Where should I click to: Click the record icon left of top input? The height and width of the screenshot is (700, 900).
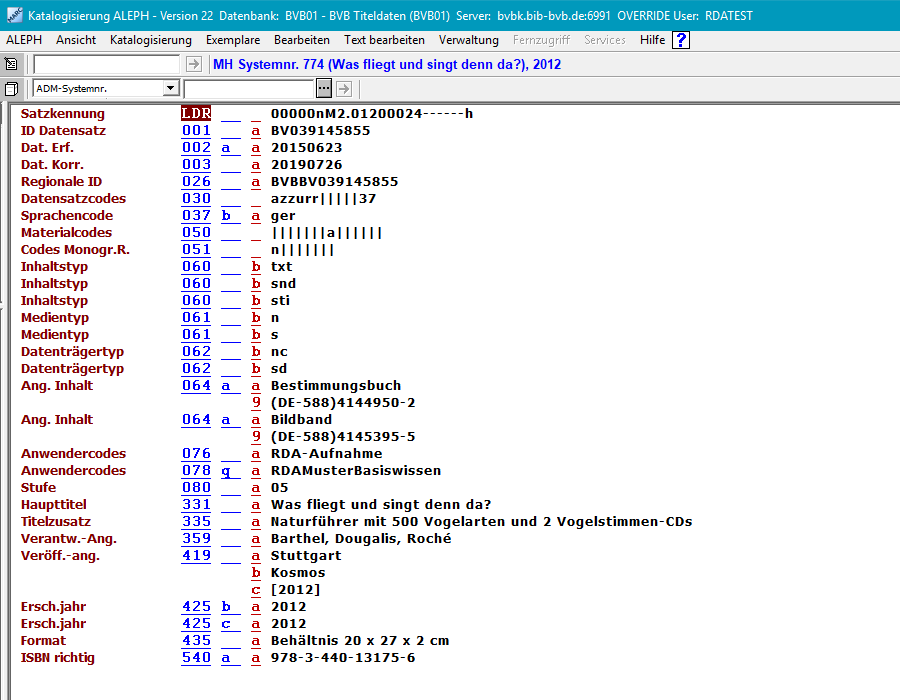coord(12,64)
